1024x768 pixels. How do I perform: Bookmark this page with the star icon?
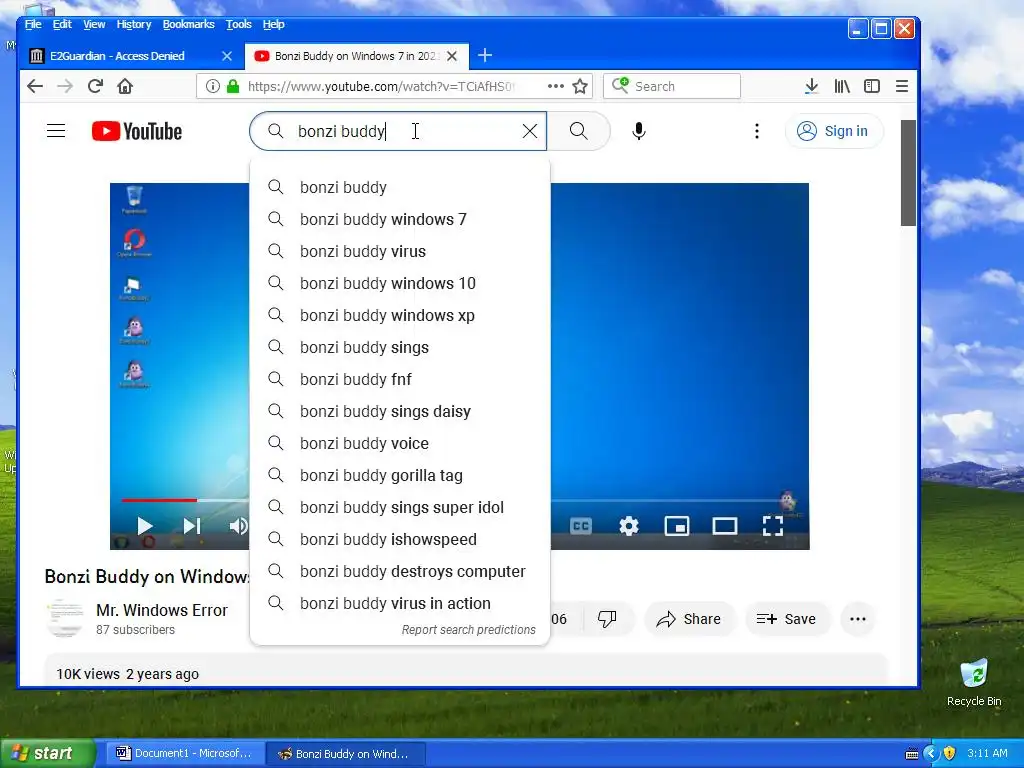click(x=580, y=86)
